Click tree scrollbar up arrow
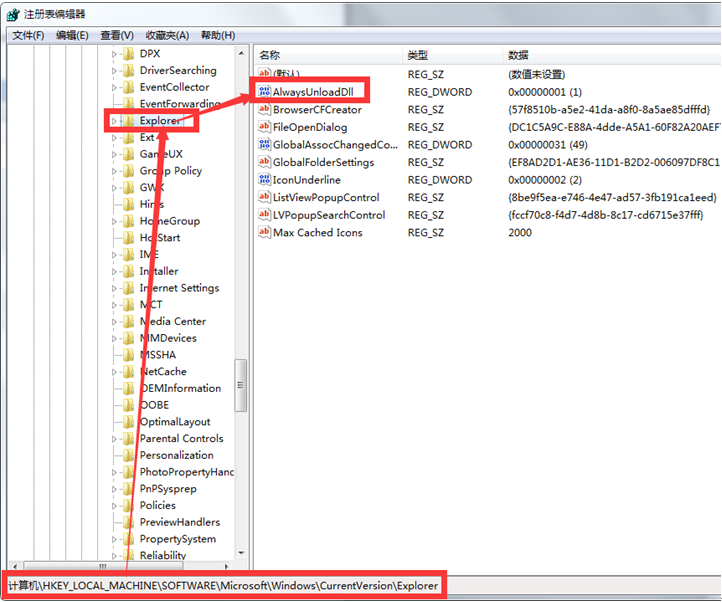Image resolution: width=722 pixels, height=602 pixels. pyautogui.click(x=241, y=53)
